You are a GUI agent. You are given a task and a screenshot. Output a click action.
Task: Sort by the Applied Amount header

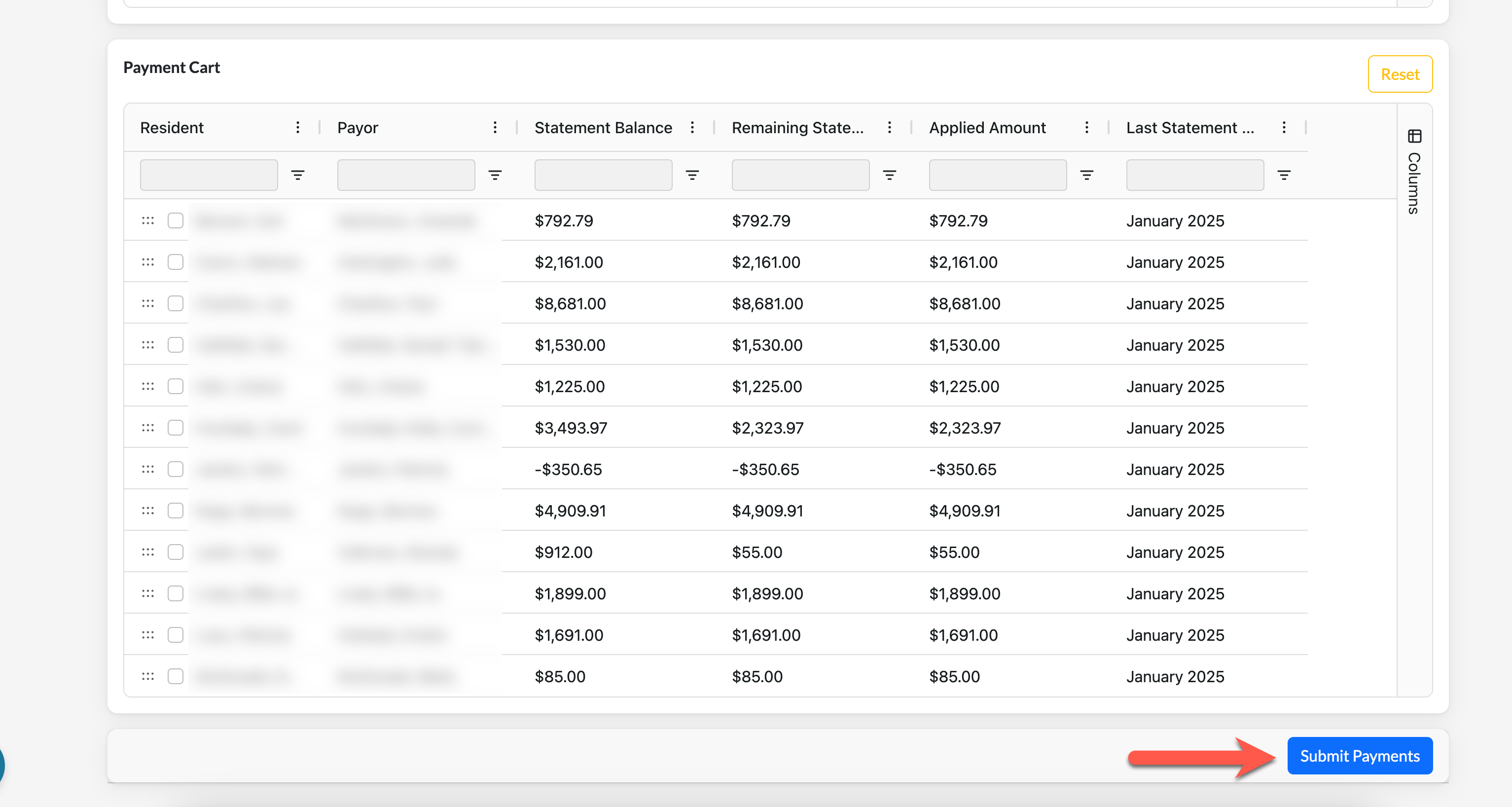[987, 127]
